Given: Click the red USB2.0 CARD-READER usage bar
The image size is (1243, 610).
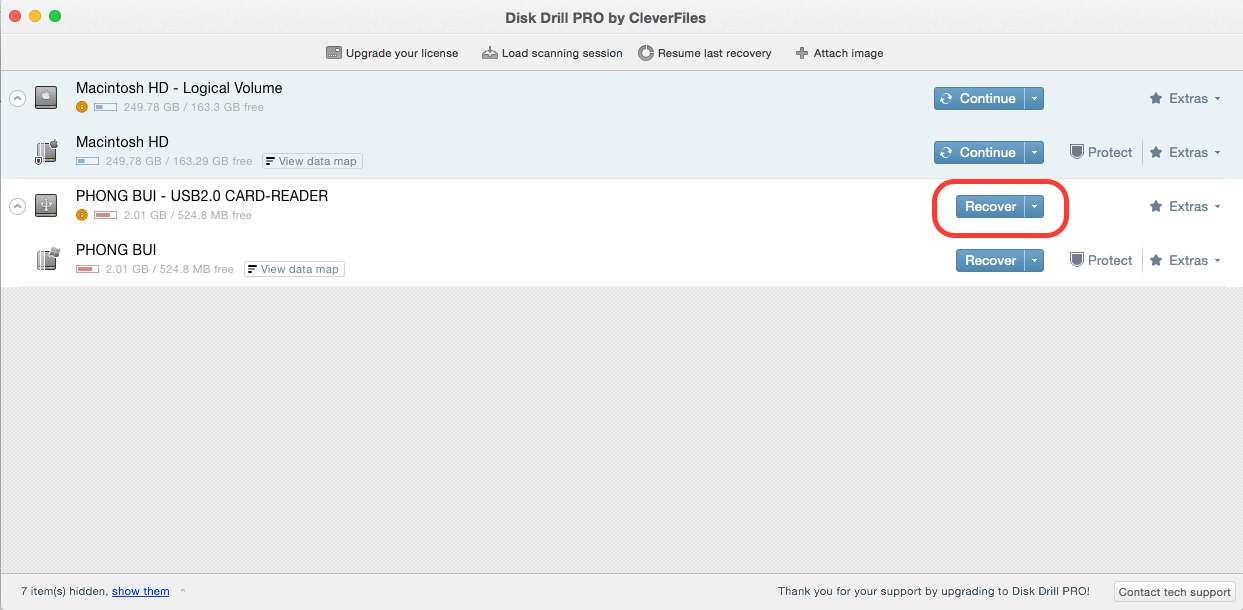Looking at the screenshot, I should click(x=105, y=215).
